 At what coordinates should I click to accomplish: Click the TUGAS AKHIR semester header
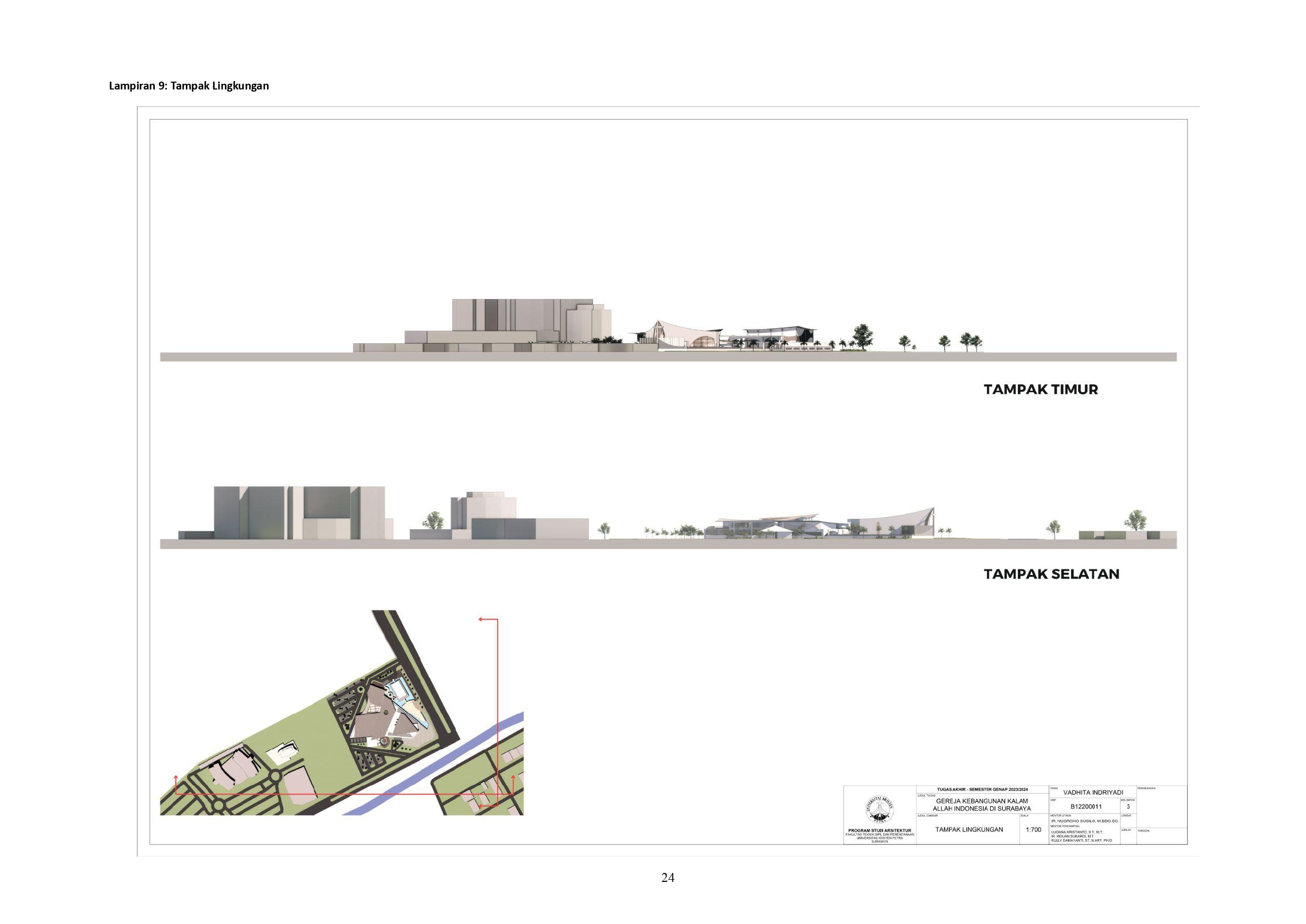click(982, 789)
